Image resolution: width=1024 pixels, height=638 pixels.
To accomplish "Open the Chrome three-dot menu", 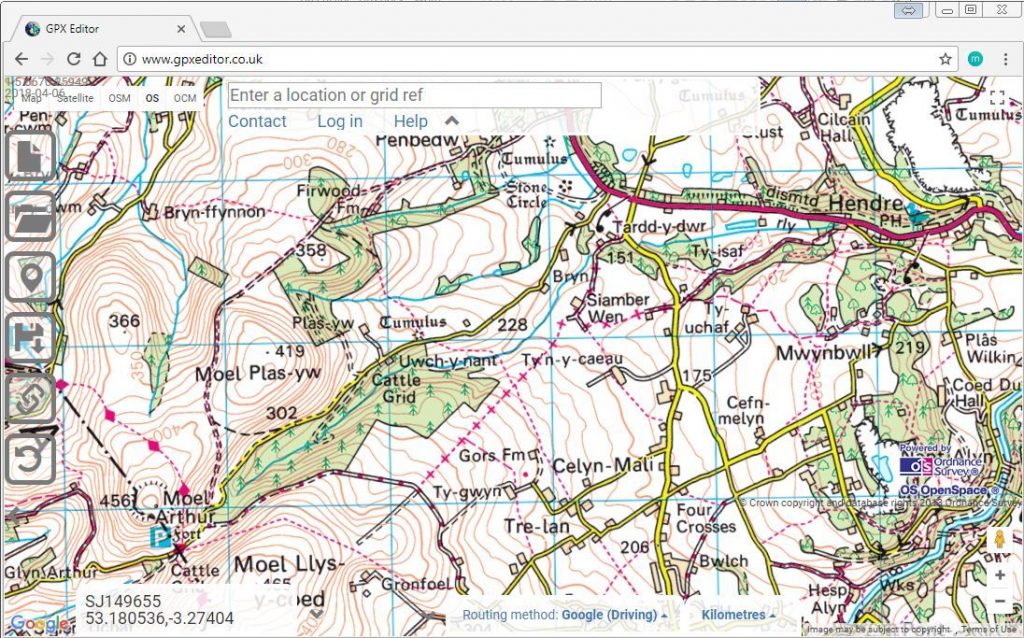I will pos(1006,59).
